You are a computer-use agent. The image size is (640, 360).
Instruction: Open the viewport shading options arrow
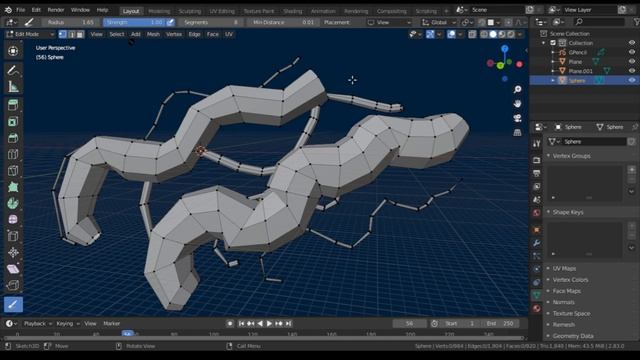520,34
